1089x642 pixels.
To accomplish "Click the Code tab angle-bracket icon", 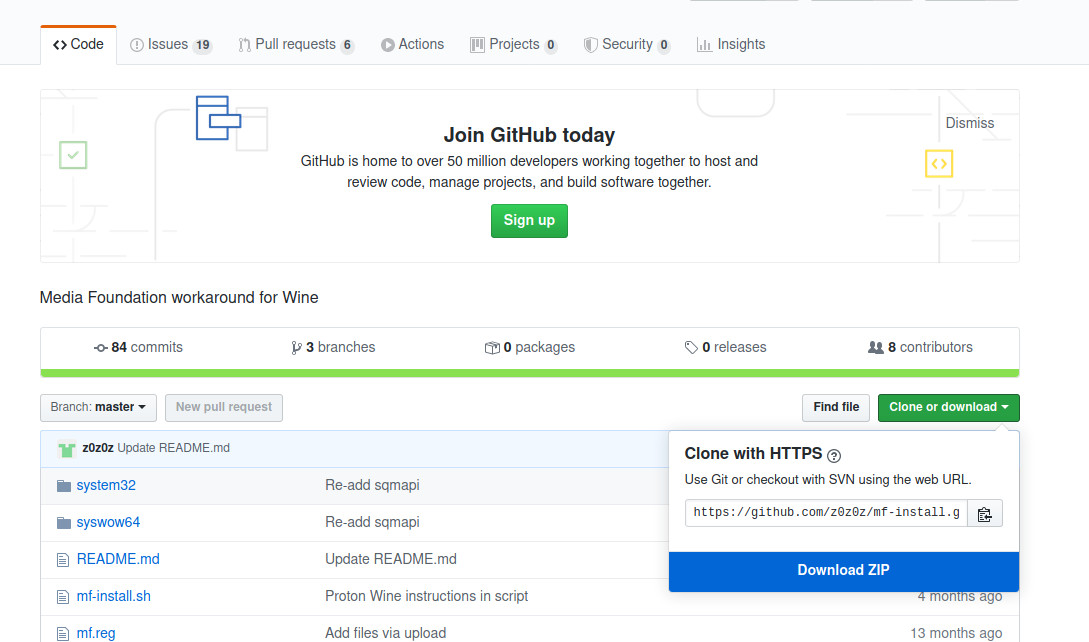I will pos(60,45).
